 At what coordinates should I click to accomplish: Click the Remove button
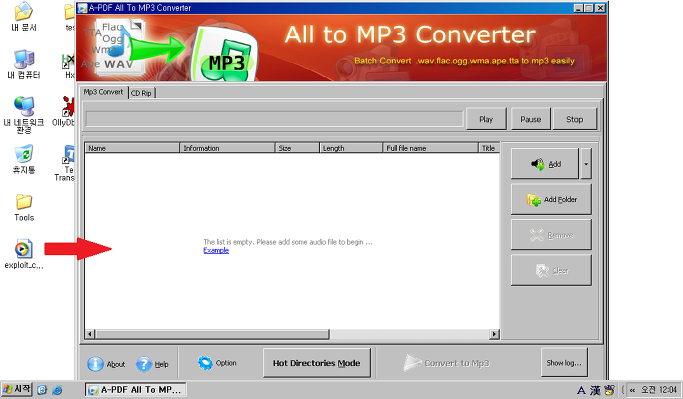tap(551, 235)
